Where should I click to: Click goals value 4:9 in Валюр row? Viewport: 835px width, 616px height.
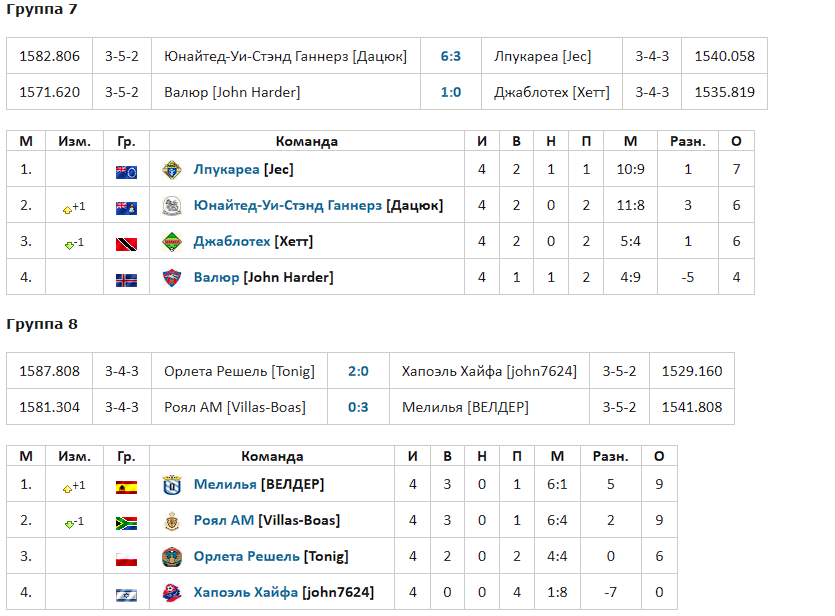coord(631,277)
